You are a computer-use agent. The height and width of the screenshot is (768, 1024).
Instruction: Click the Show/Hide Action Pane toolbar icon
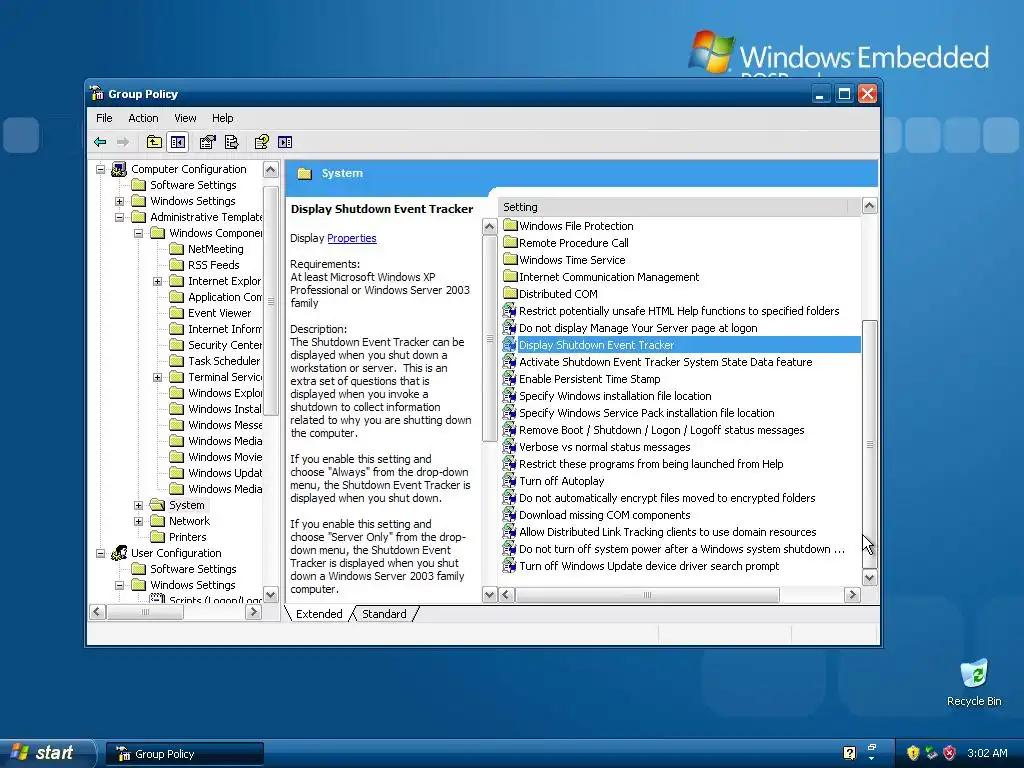tap(285, 142)
